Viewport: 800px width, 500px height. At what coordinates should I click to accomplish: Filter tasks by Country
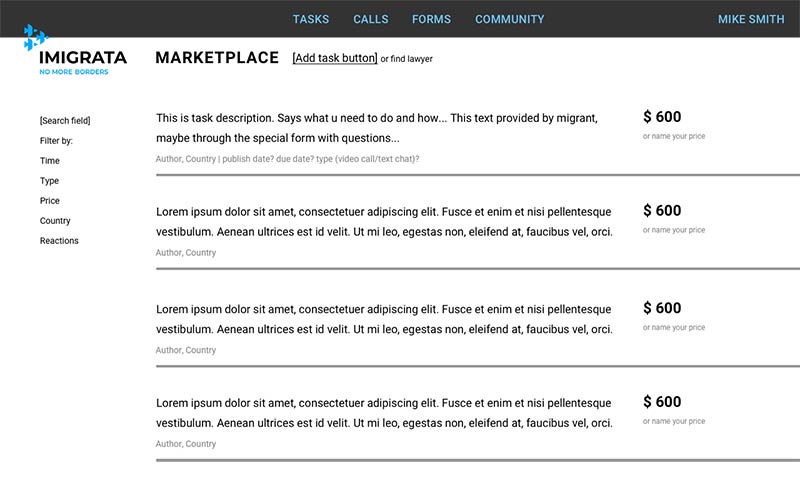[x=55, y=221]
